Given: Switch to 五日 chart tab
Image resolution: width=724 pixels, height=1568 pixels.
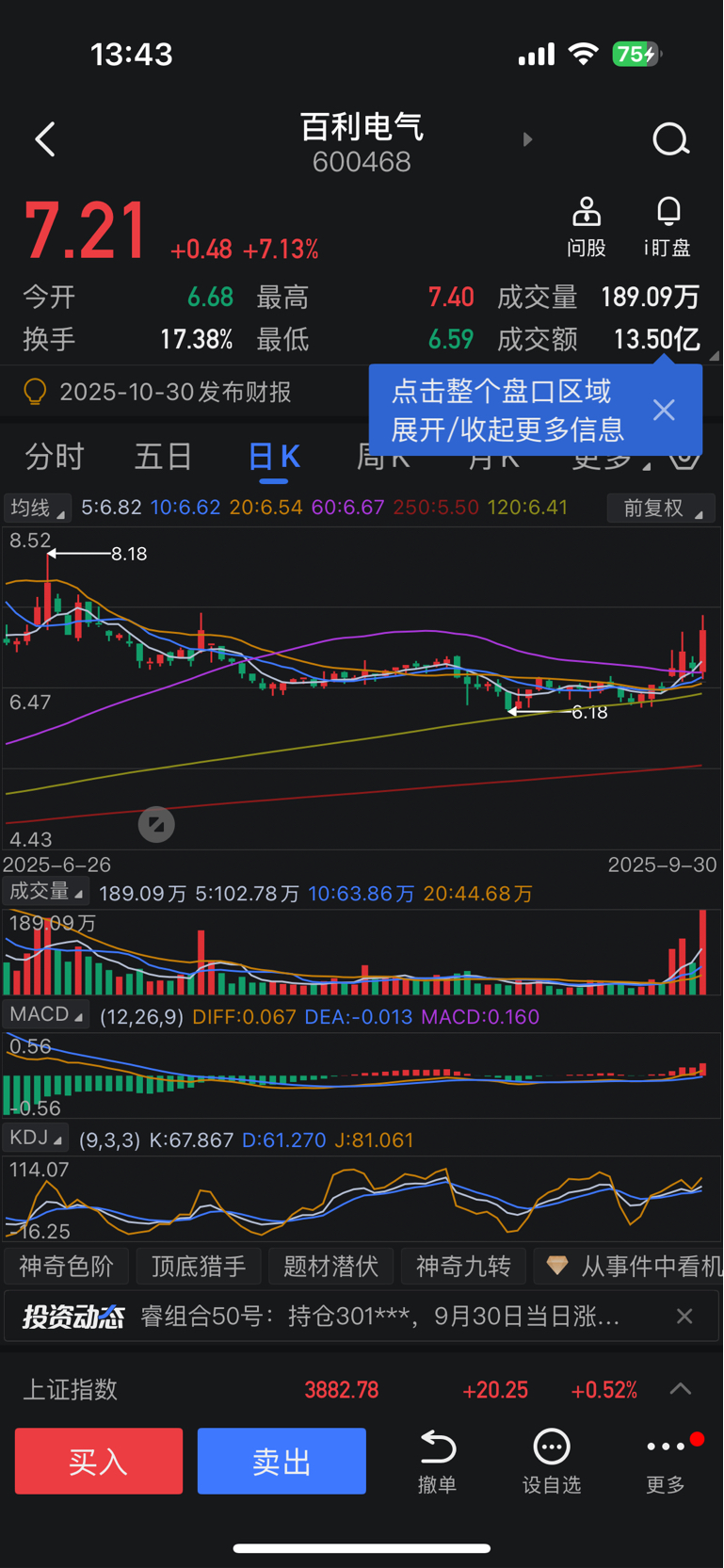Looking at the screenshot, I should pyautogui.click(x=164, y=457).
